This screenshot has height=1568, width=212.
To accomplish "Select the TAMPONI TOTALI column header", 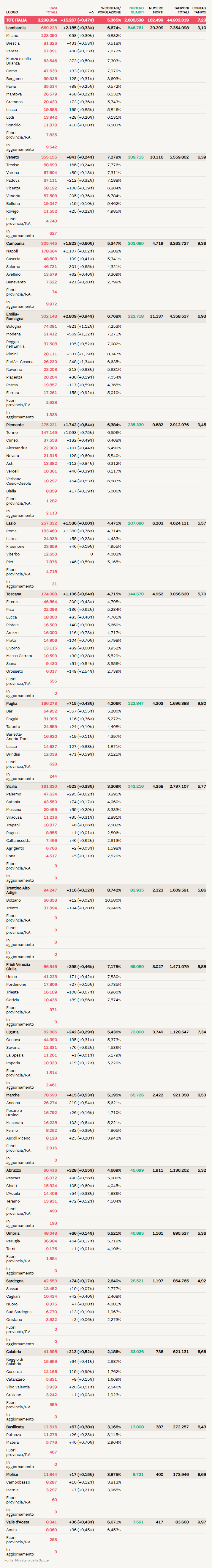I will click(x=181, y=10).
